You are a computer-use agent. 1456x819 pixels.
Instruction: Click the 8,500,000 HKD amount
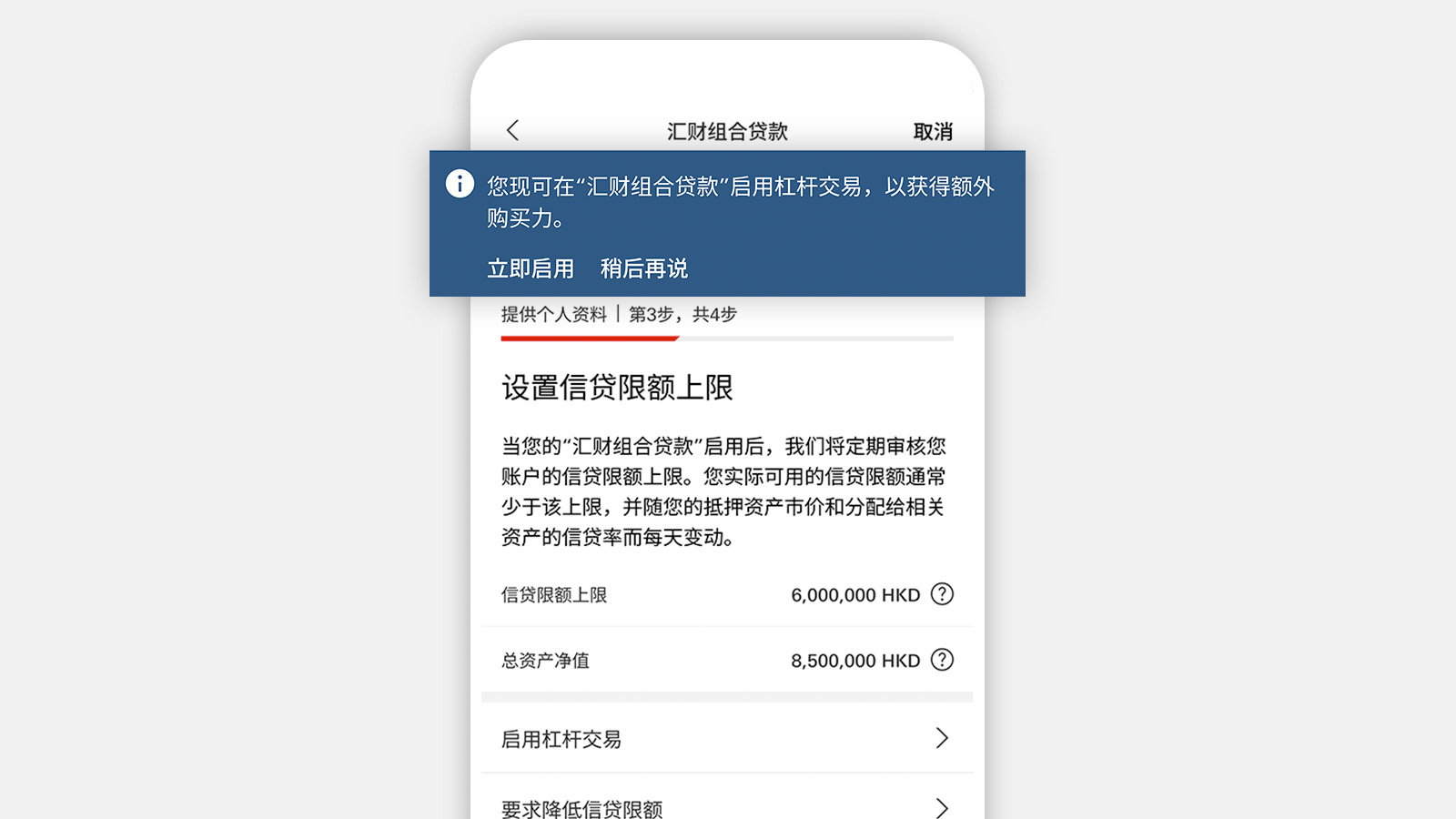click(855, 661)
